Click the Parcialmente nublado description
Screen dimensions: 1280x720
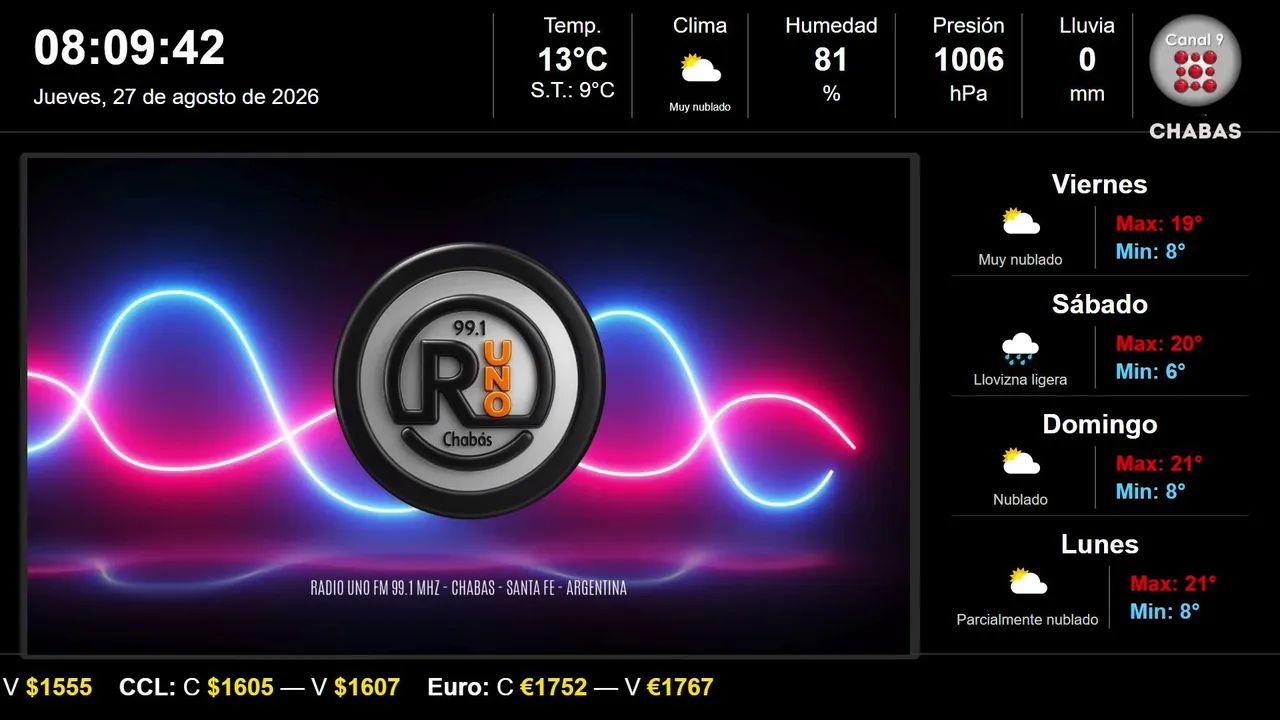[1027, 620]
